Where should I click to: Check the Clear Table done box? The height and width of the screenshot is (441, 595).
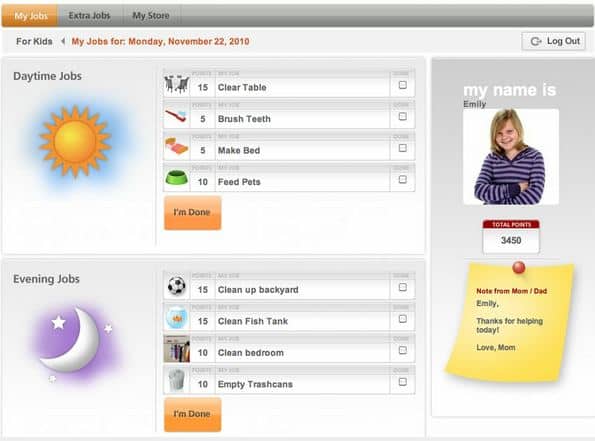pos(403,85)
